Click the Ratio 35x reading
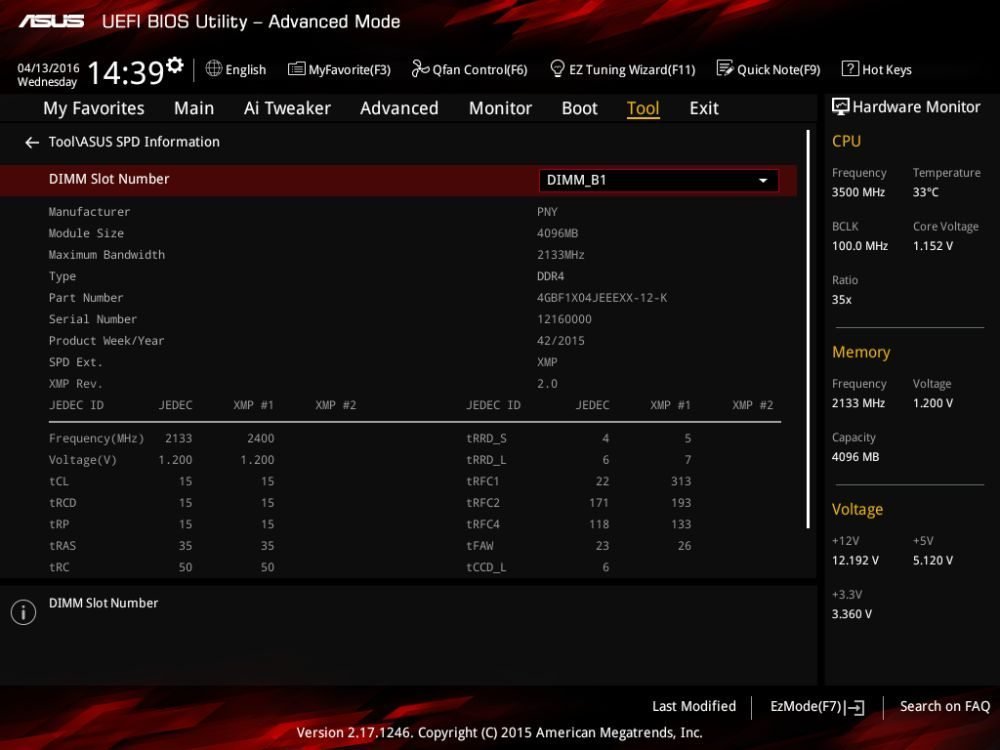The width and height of the screenshot is (1000, 750). pos(841,300)
